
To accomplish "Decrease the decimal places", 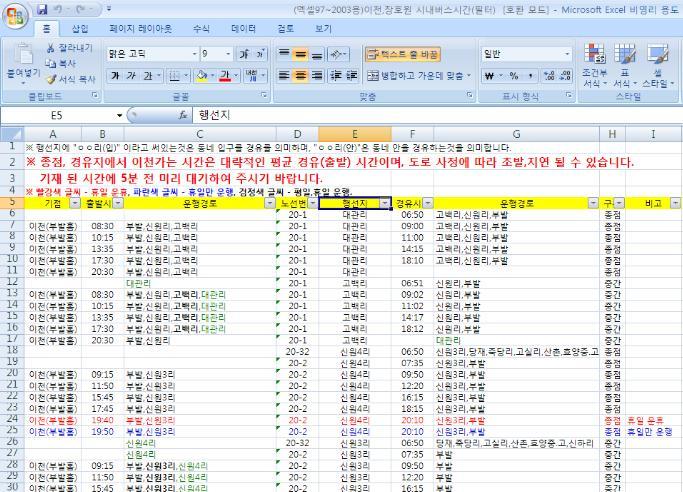I will [566, 76].
